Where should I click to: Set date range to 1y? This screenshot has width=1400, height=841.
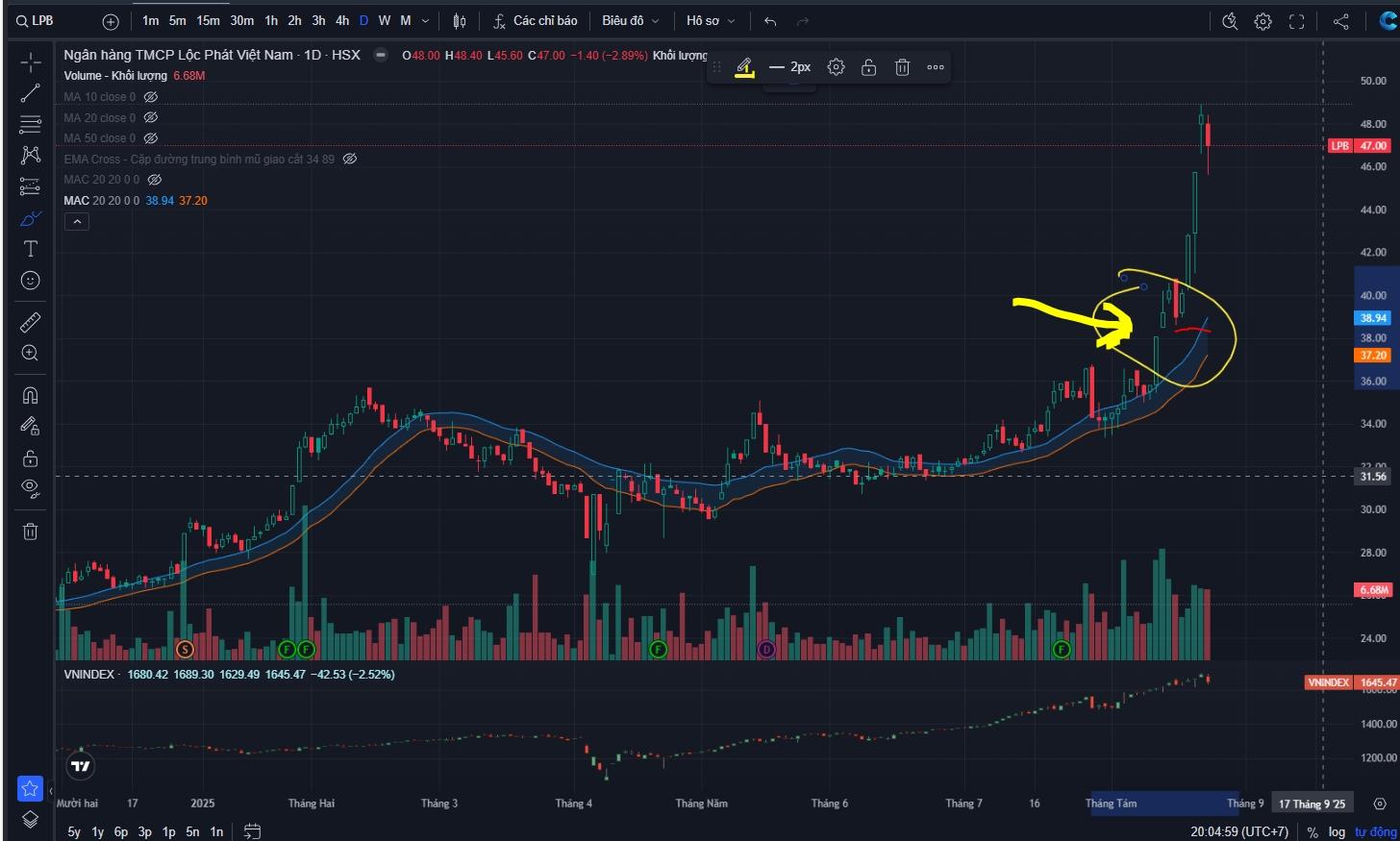click(98, 831)
